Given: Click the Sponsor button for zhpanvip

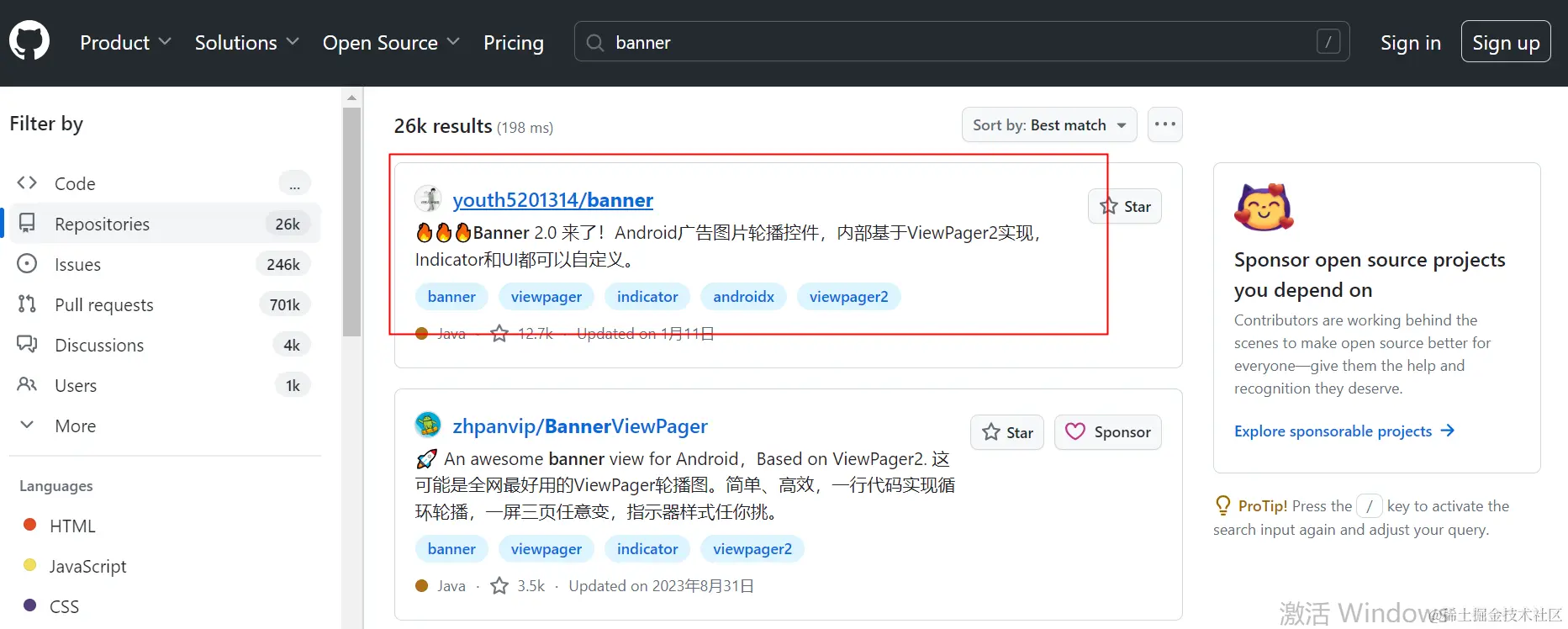Looking at the screenshot, I should [x=1108, y=432].
